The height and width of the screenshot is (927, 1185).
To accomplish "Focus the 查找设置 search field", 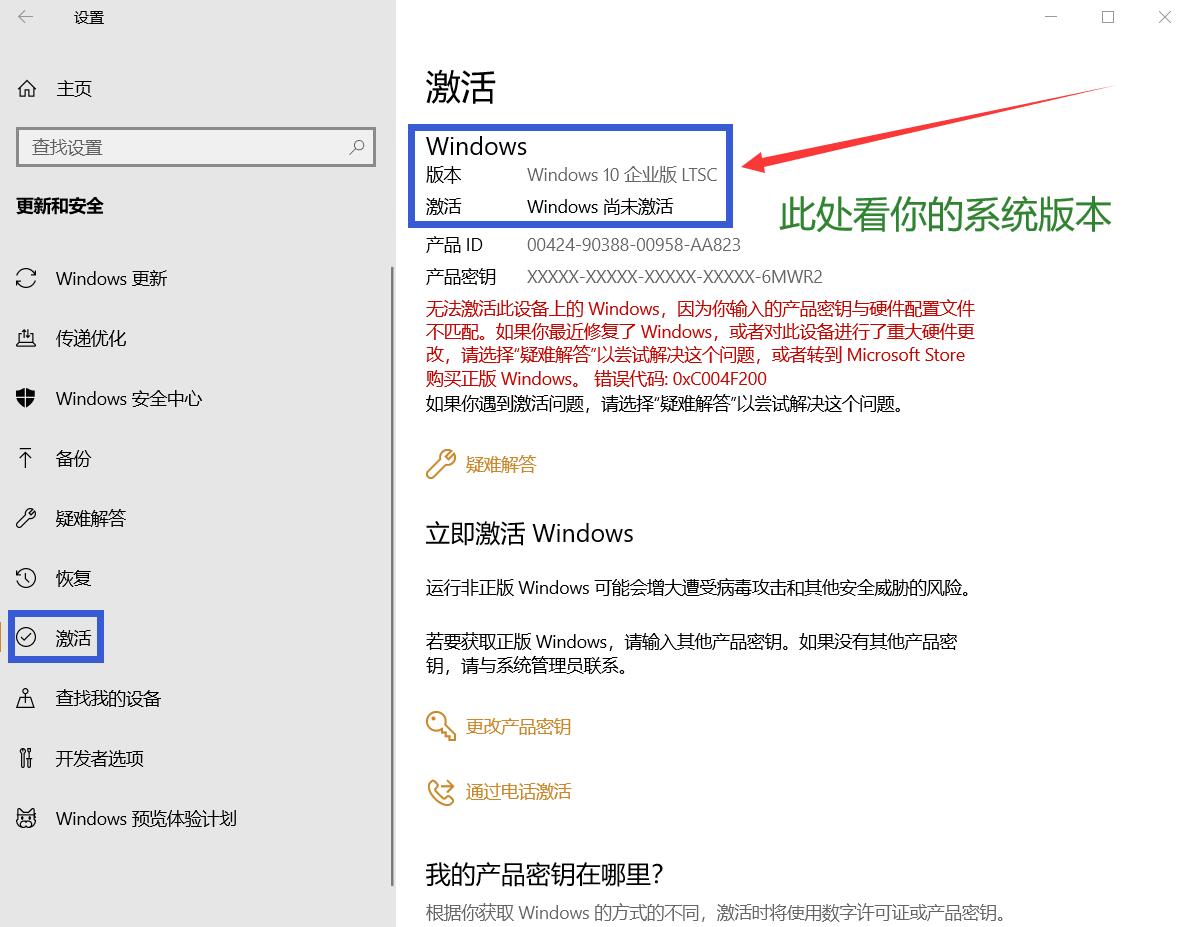I will pos(196,147).
